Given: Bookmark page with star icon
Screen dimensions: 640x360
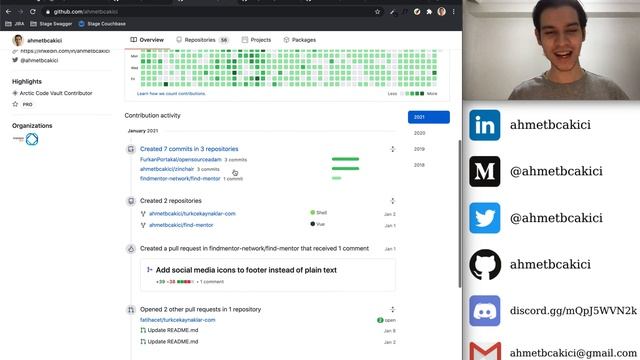Looking at the screenshot, I should [377, 12].
